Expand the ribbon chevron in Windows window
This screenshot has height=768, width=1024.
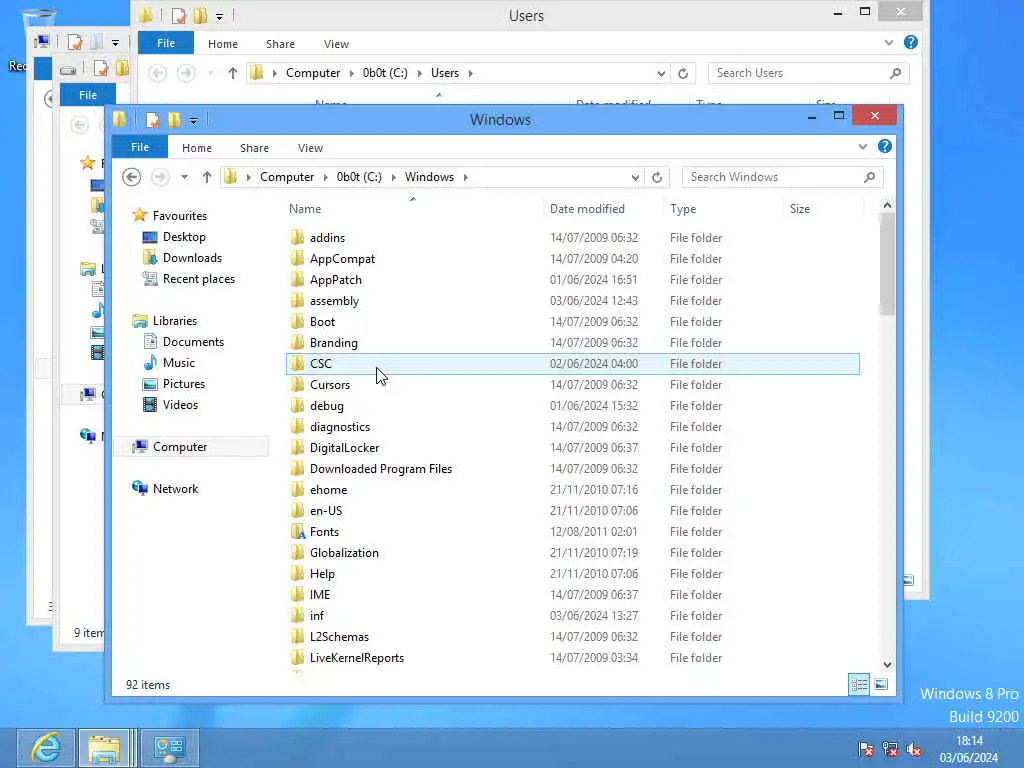863,147
